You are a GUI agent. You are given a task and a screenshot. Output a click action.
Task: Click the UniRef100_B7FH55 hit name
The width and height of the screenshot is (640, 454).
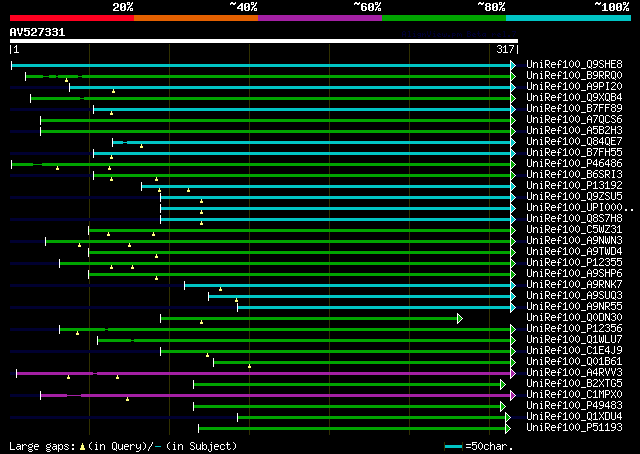click(x=574, y=153)
